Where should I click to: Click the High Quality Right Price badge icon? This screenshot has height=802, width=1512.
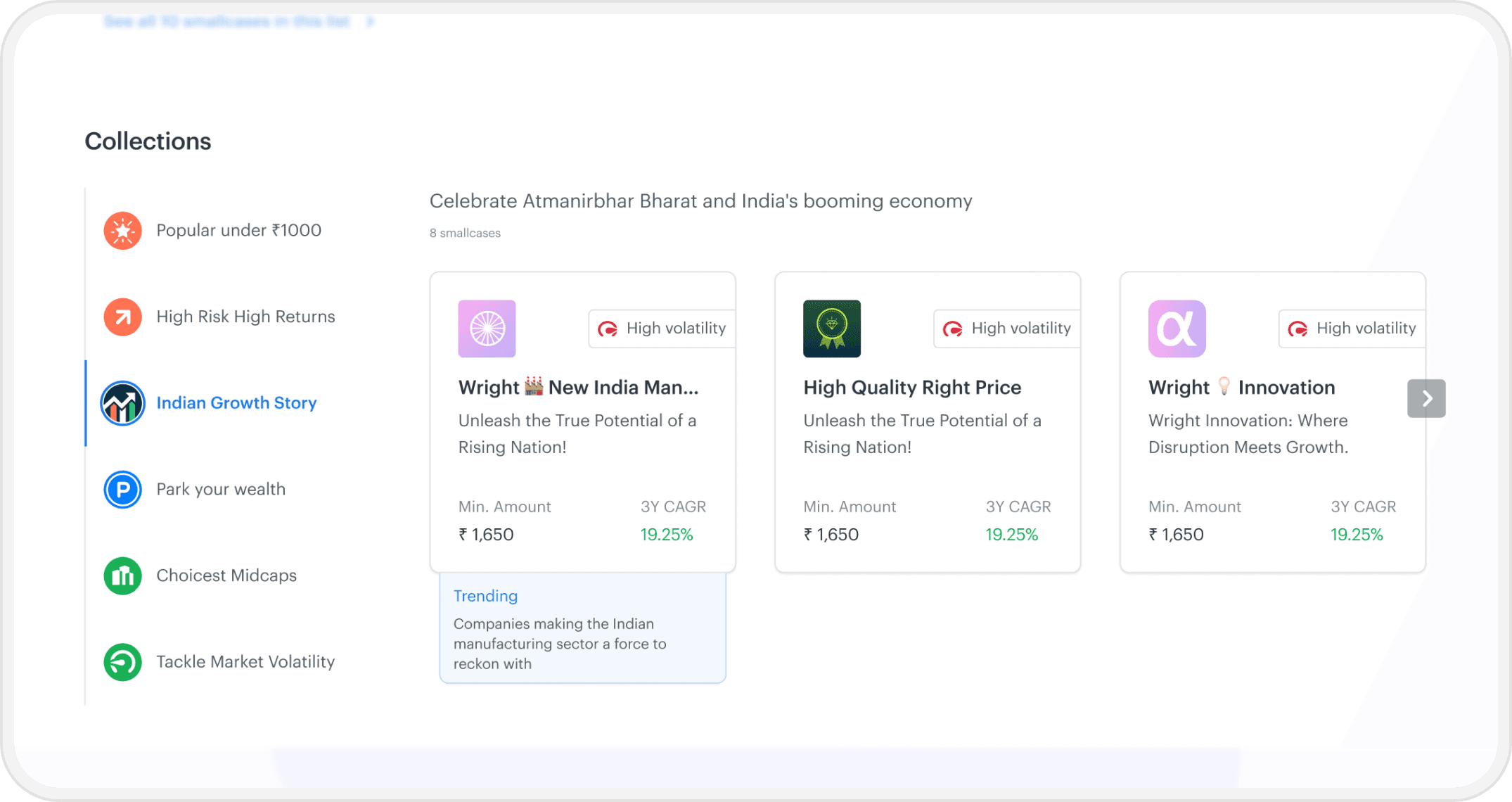[x=831, y=329]
